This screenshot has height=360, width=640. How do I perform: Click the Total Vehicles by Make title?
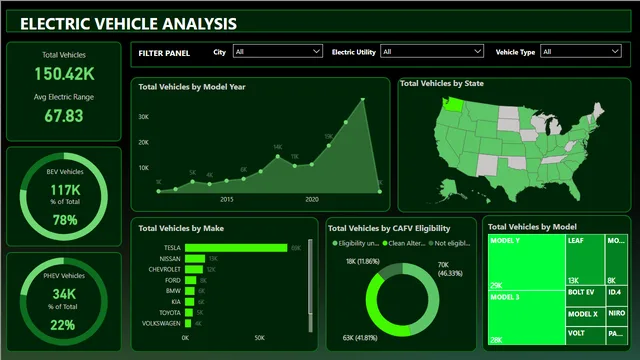tap(181, 228)
